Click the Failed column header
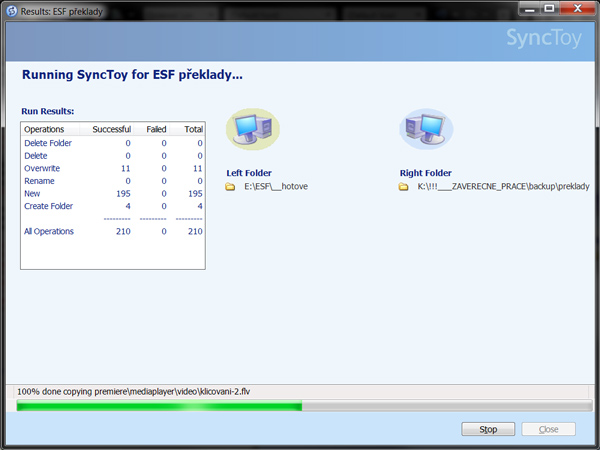 [156, 129]
